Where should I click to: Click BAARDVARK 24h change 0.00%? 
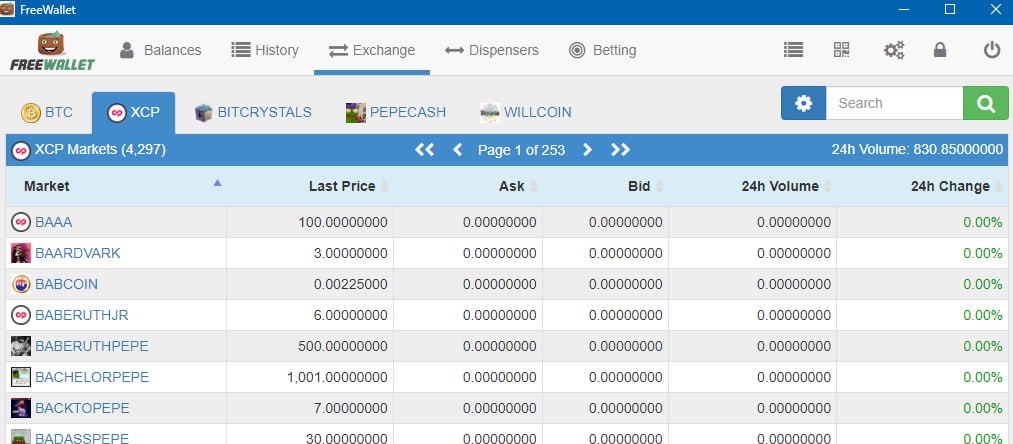pyautogui.click(x=983, y=253)
